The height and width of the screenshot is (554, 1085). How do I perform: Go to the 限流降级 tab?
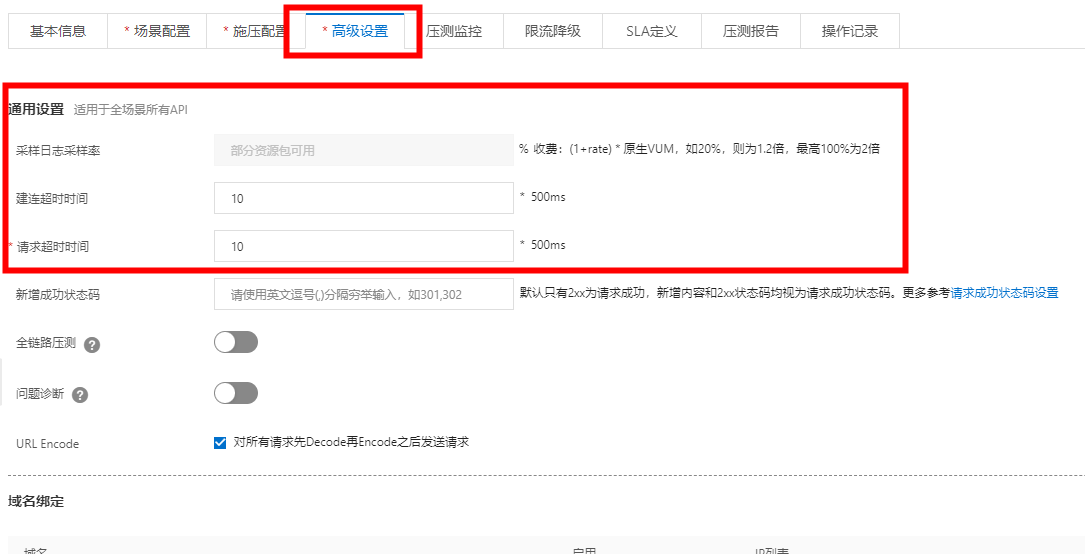point(553,31)
